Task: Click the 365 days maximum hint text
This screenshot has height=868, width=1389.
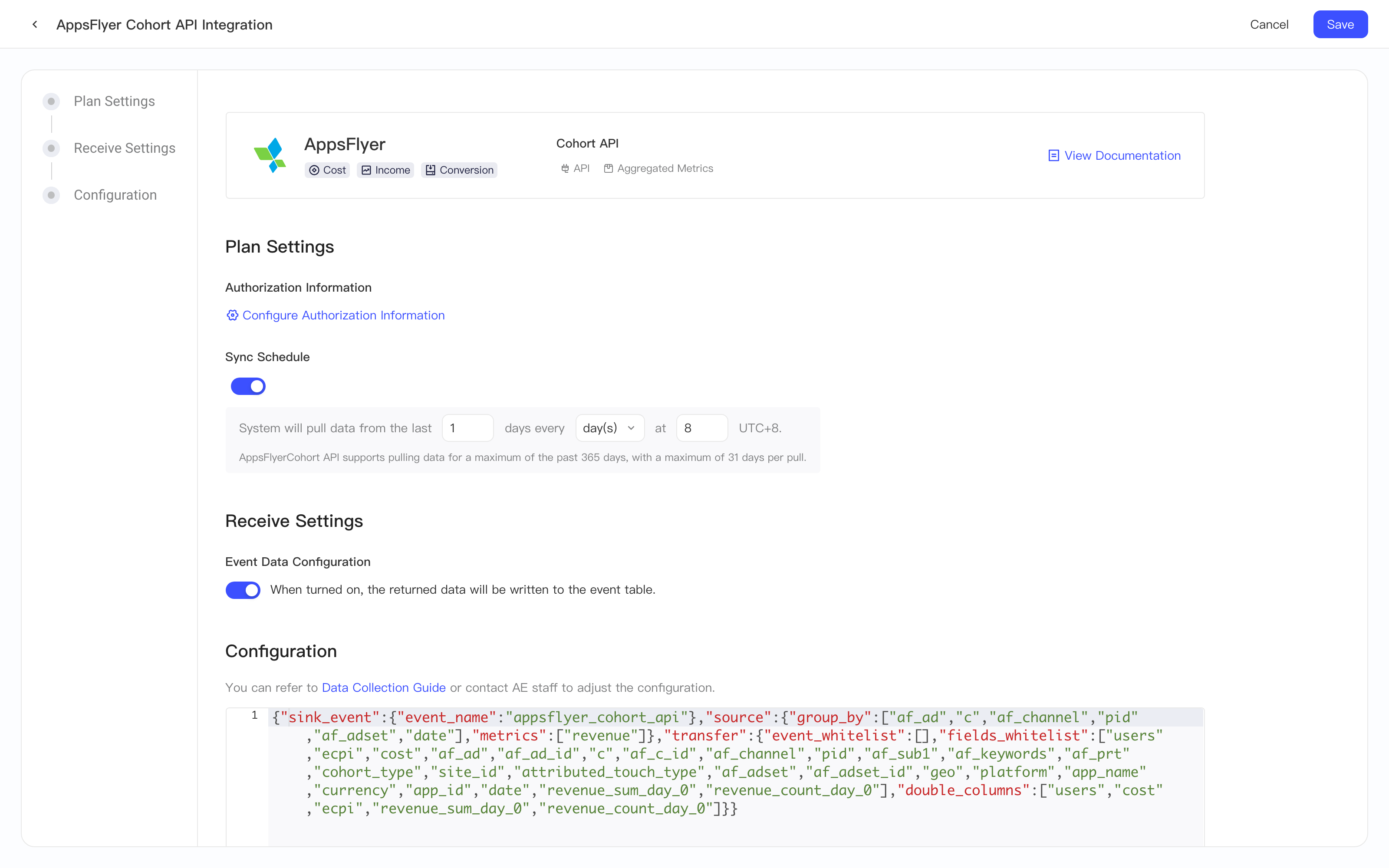Action: point(522,457)
